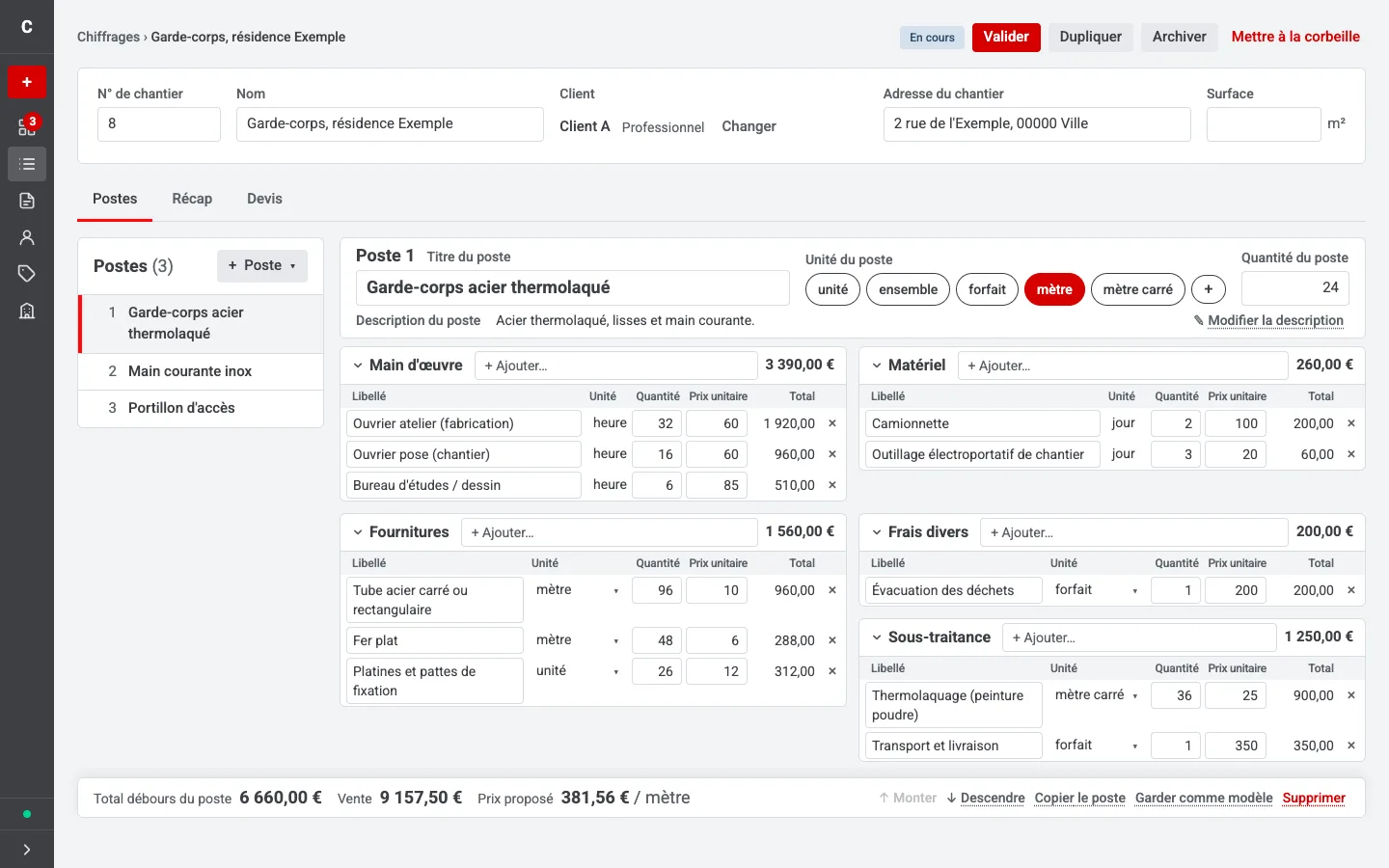
Task: Click the Quantité du poste field
Action: coord(1295,287)
